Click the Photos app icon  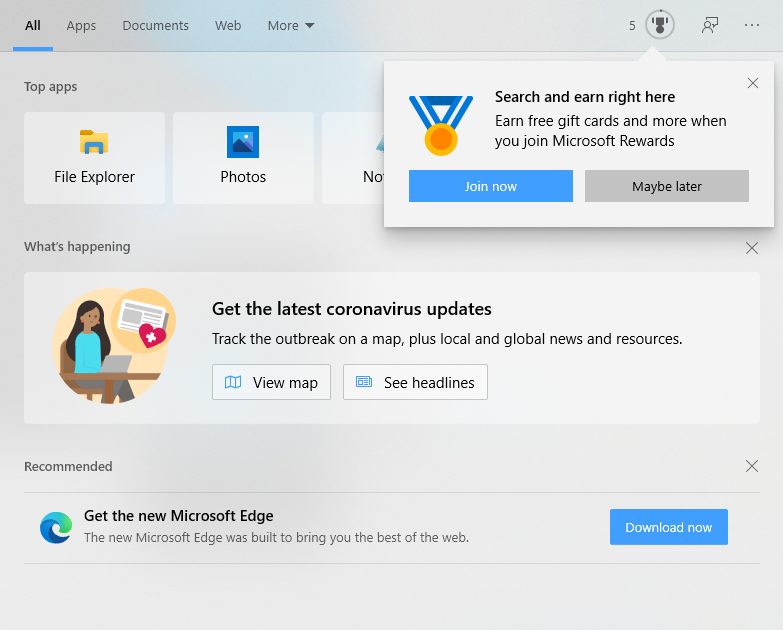pos(243,142)
